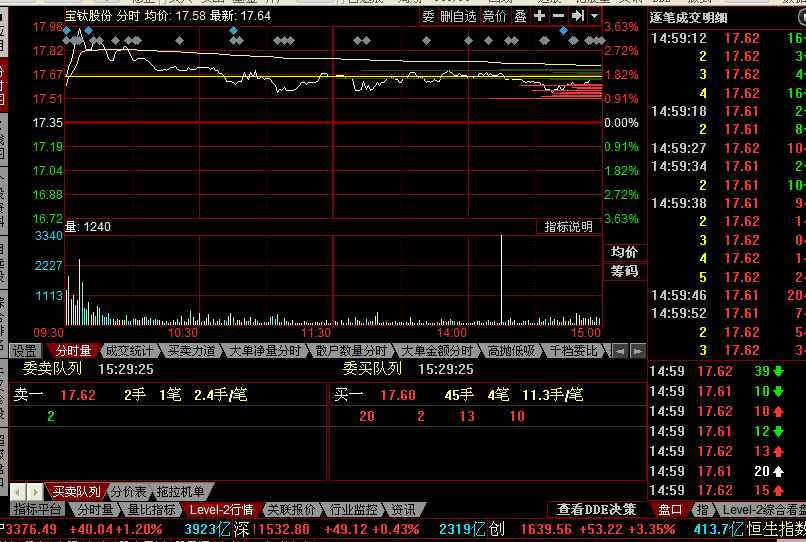The width and height of the screenshot is (806, 542).
Task: Click the 恒生指数 ticker label
Action: (776, 529)
